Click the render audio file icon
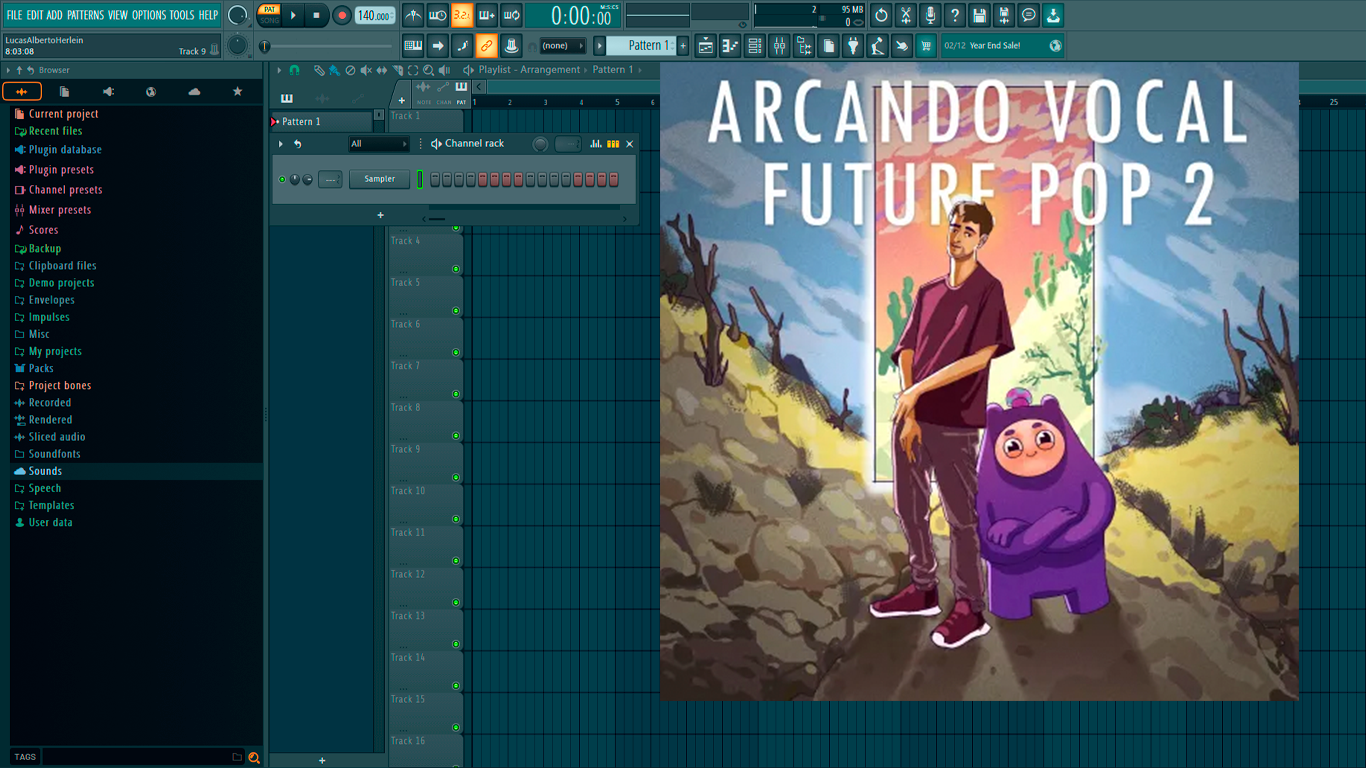The width and height of the screenshot is (1366, 768). 1004,15
